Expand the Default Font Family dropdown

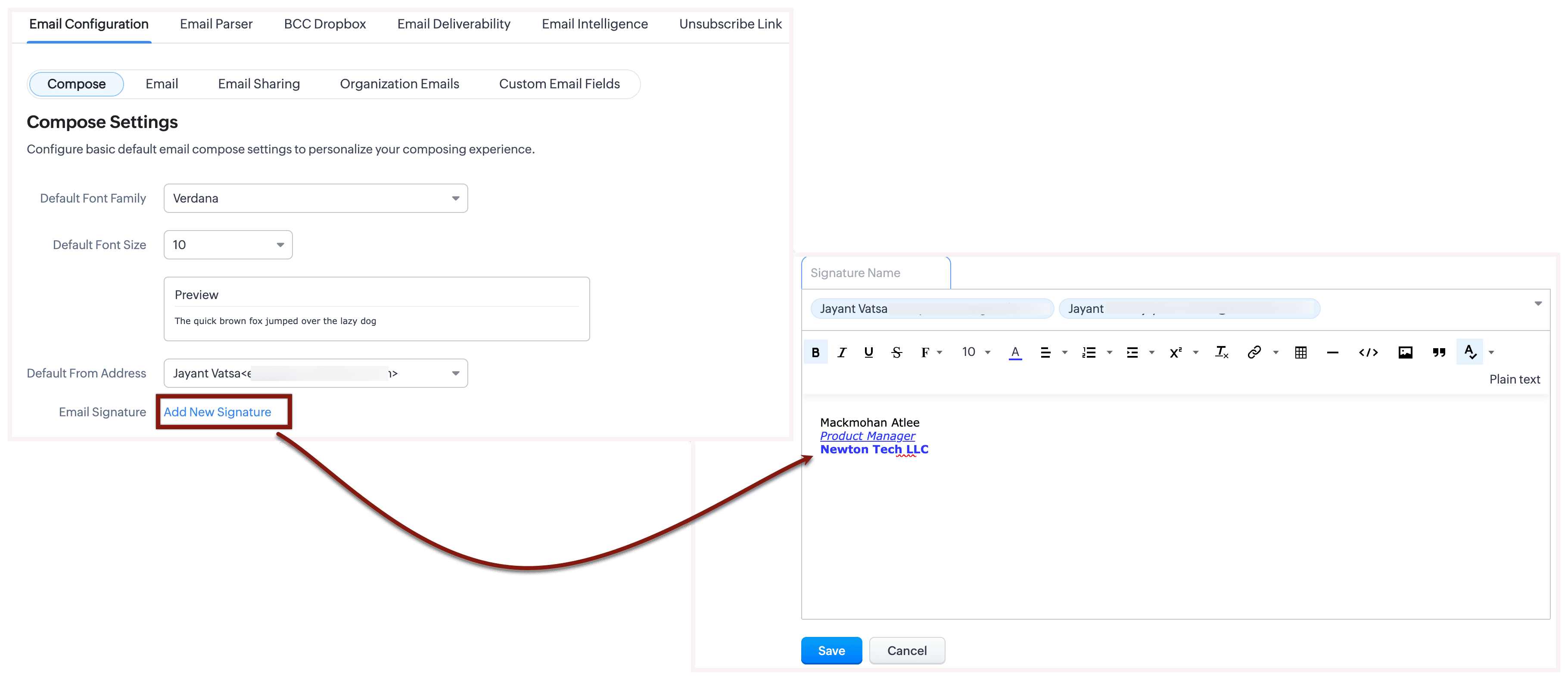(x=315, y=199)
